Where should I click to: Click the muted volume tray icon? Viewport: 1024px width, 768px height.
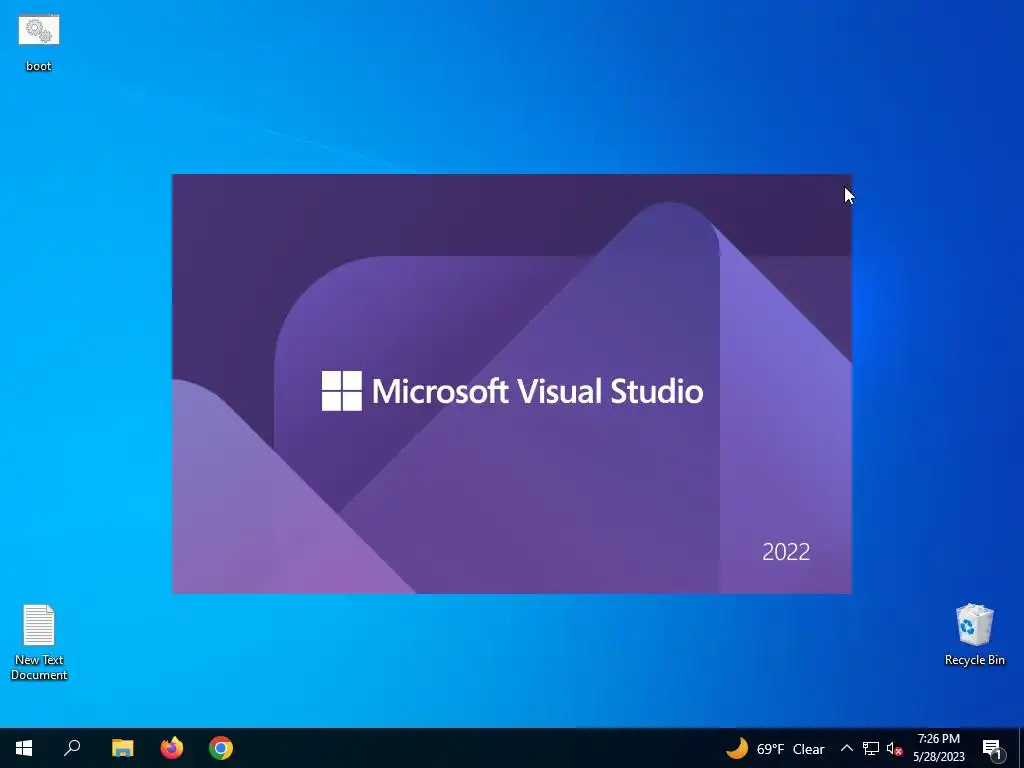(894, 748)
